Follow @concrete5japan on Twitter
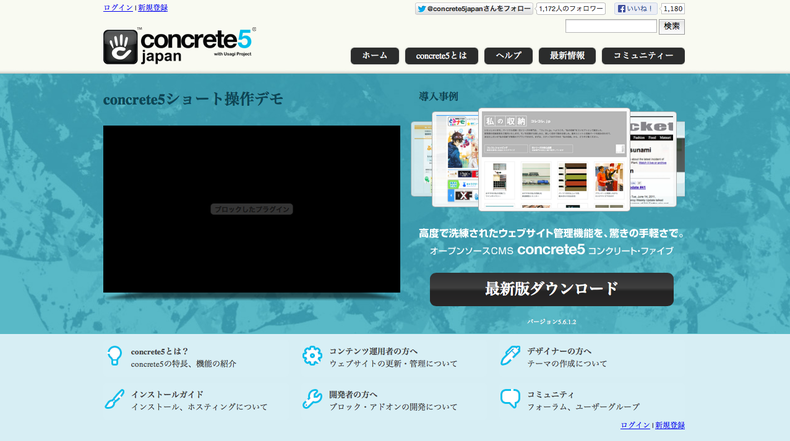Image resolution: width=790 pixels, height=441 pixels. pyautogui.click(x=473, y=8)
